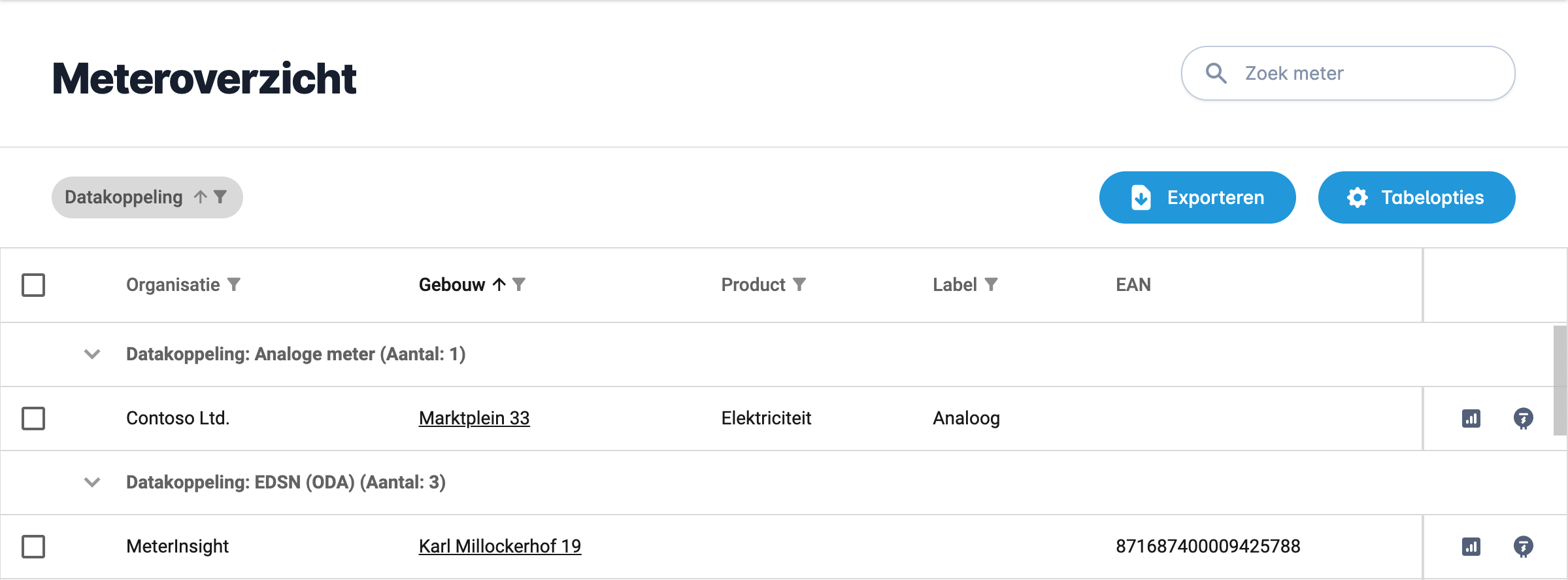Click filter icon in Datakoppeling group chip
Screen dimensions: 1568x580
click(220, 197)
